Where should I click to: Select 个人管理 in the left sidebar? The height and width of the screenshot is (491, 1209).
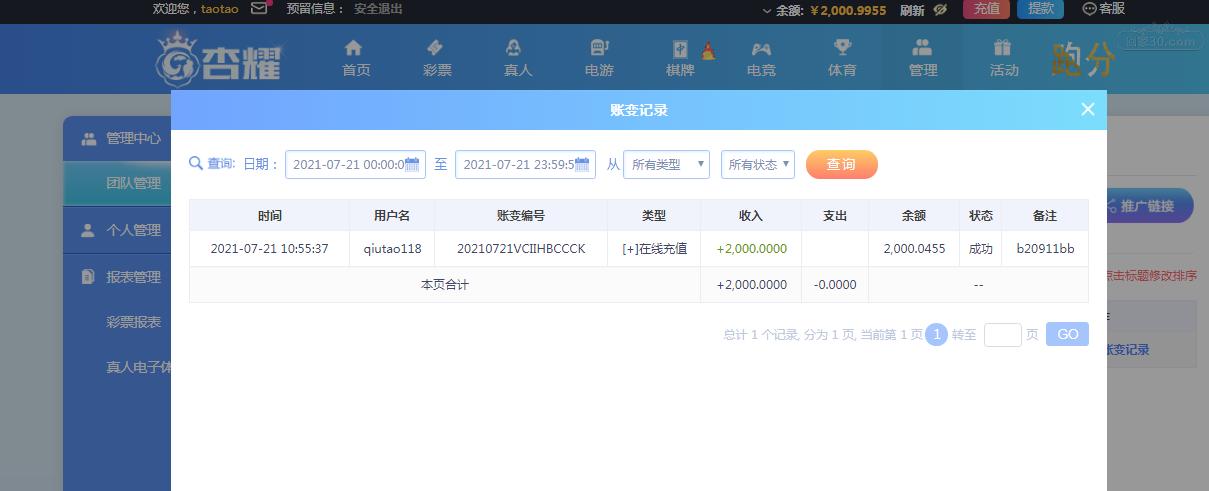pos(133,230)
